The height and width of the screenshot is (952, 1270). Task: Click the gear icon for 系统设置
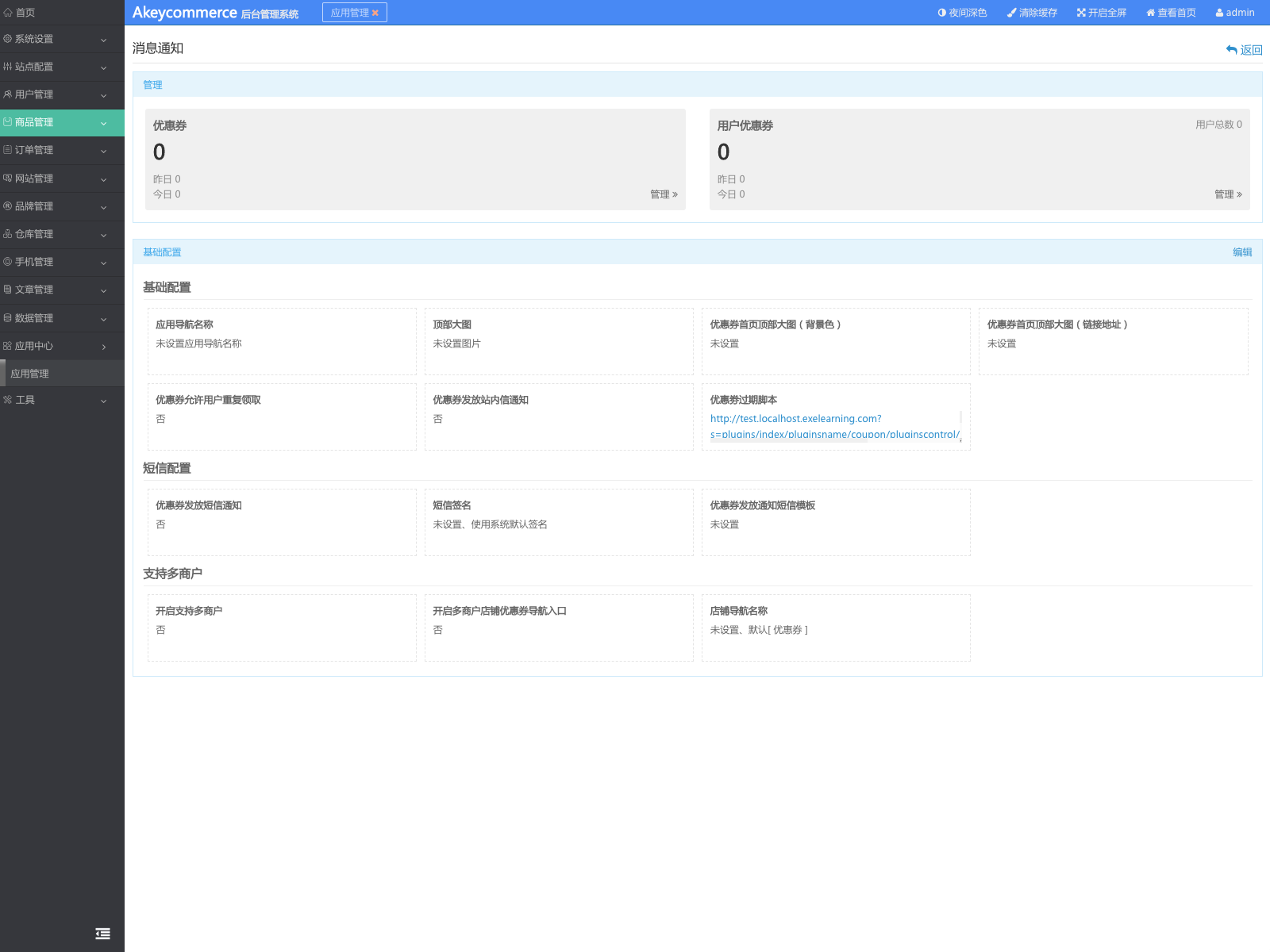point(8,39)
